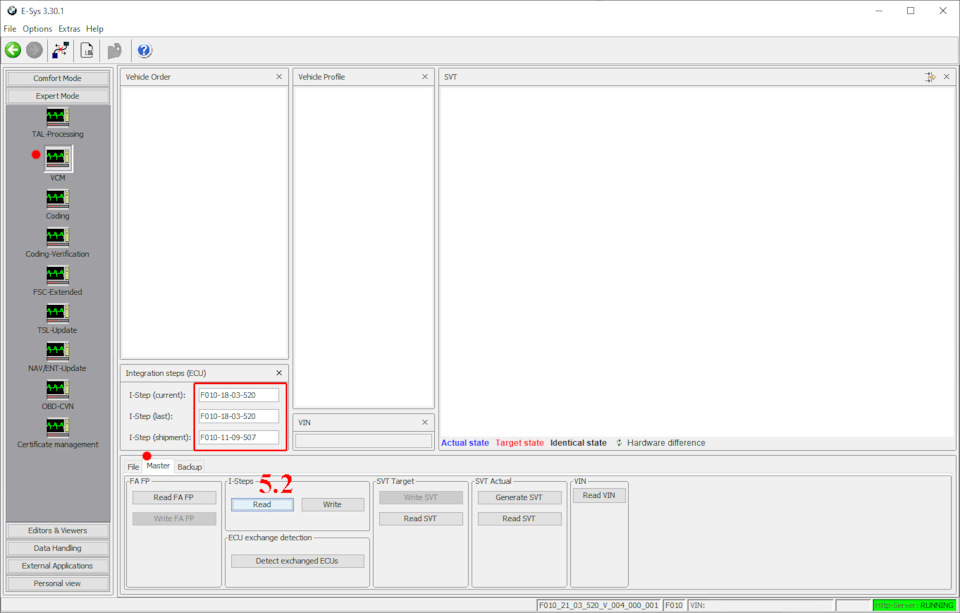
Task: Click the grey folder-arrow toolbar icon
Action: click(114, 50)
